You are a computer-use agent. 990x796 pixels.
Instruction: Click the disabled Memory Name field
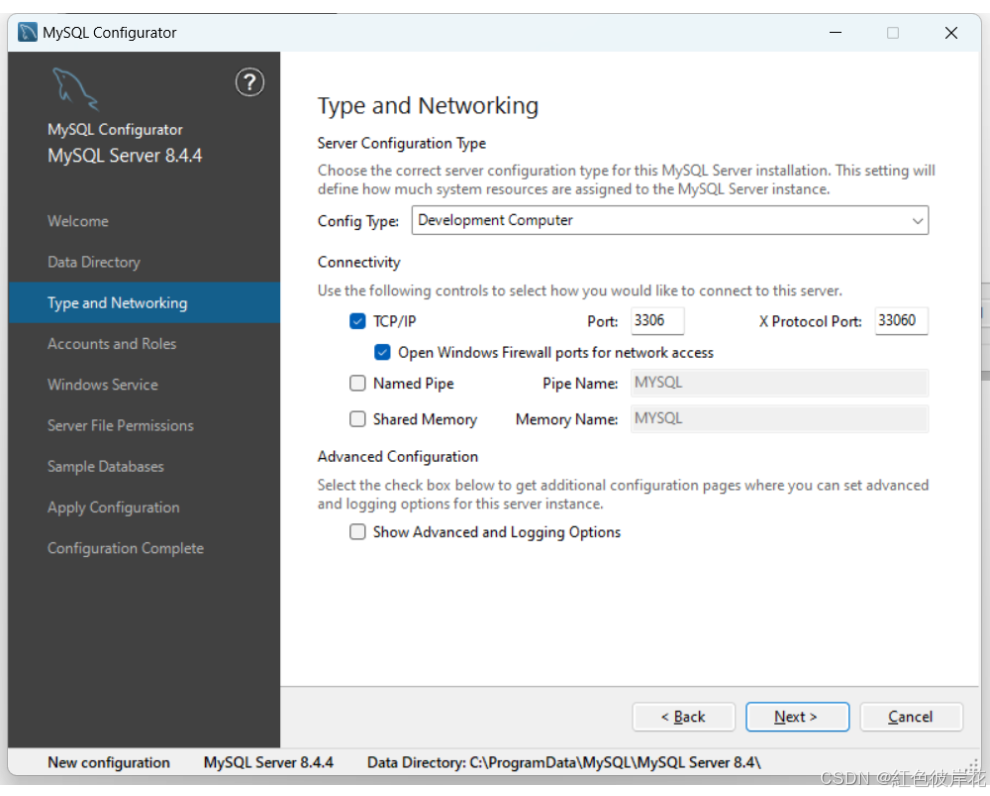779,419
